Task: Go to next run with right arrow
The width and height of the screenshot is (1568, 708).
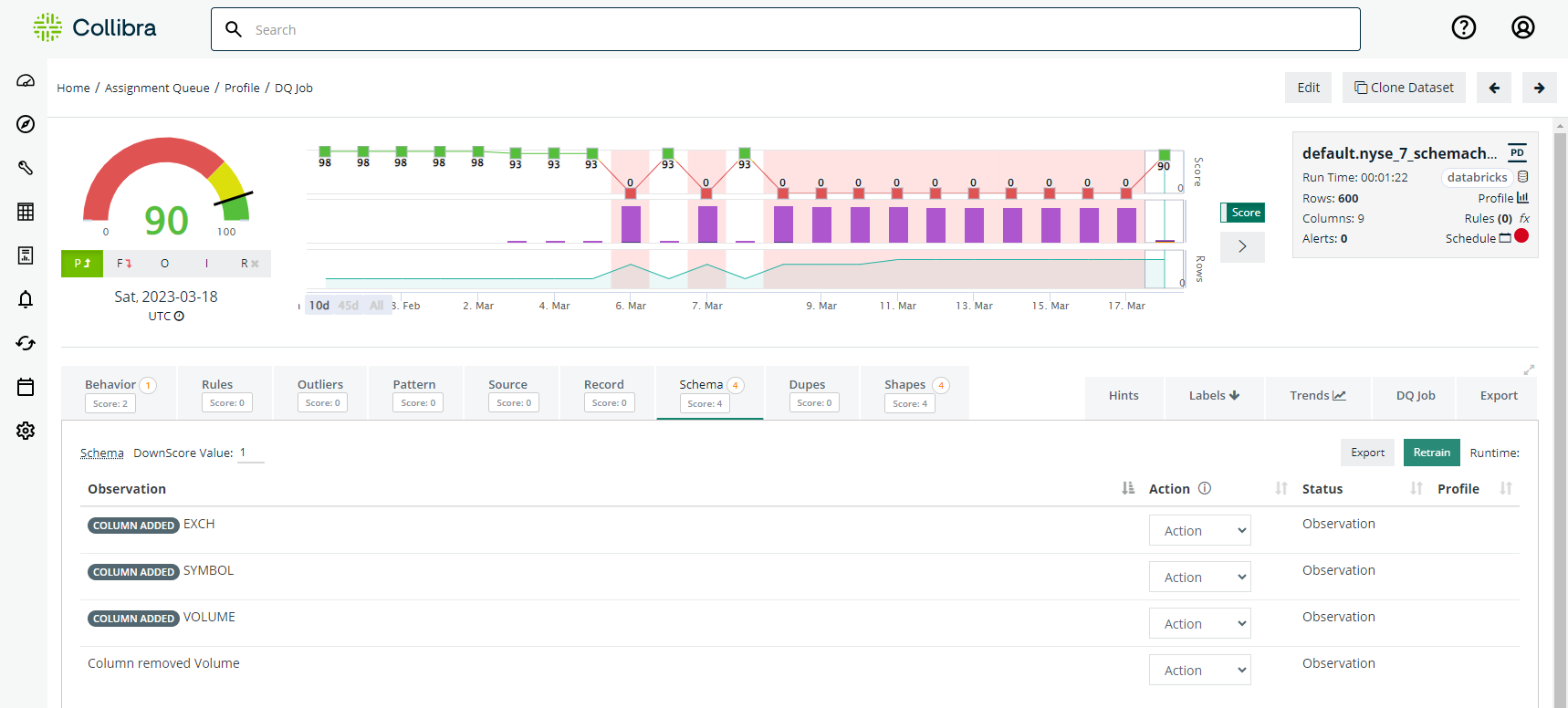Action: (x=1540, y=88)
